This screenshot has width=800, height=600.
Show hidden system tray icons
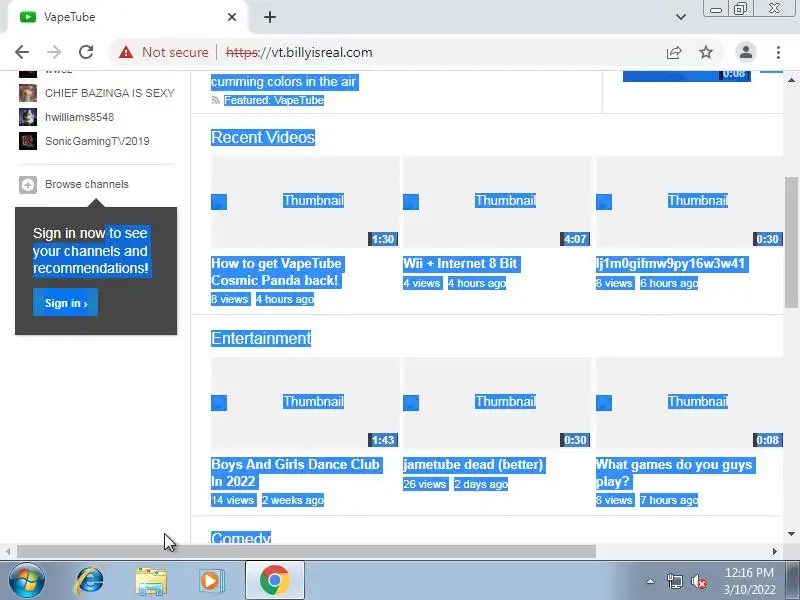(651, 581)
